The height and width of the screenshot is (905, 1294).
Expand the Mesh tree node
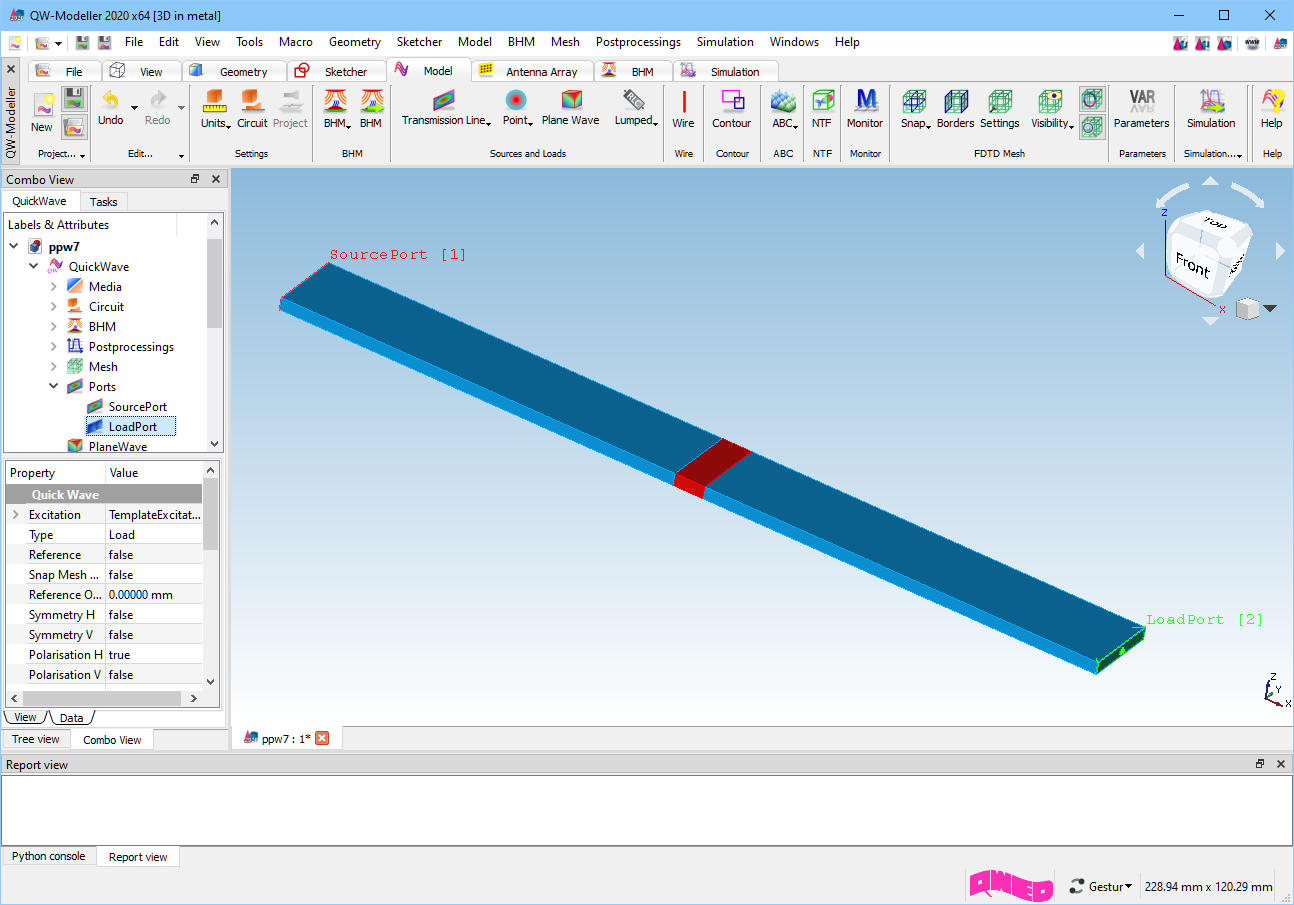click(x=54, y=367)
